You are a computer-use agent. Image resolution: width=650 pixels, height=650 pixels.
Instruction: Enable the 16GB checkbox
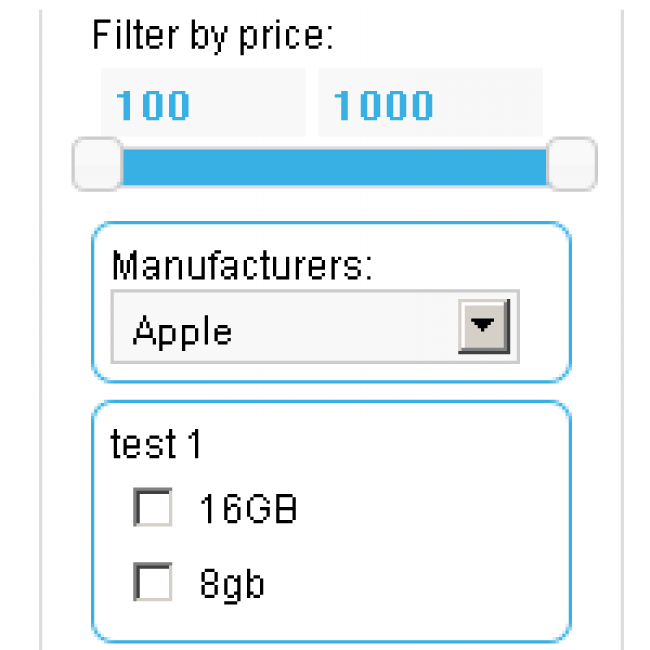pyautogui.click(x=153, y=509)
